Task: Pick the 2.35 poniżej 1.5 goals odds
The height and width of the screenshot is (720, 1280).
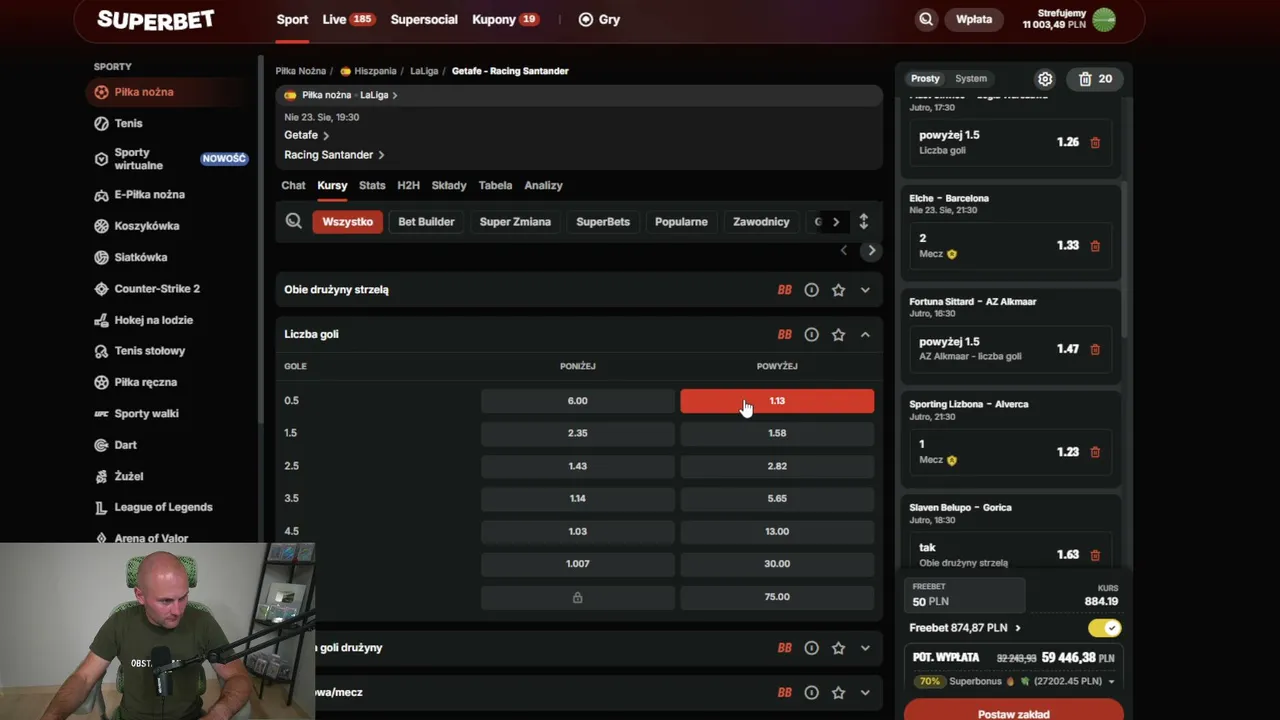Action: (x=577, y=433)
